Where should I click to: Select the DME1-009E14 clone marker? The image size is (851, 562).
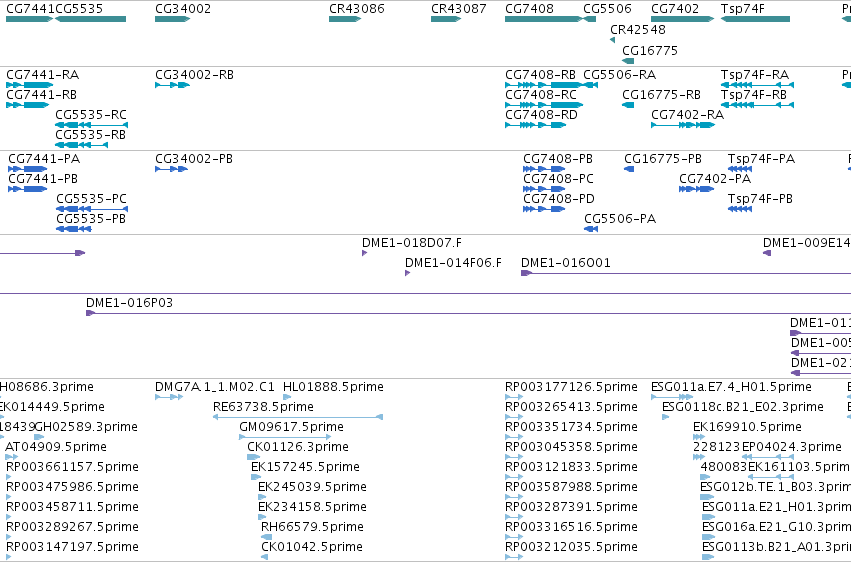point(767,253)
